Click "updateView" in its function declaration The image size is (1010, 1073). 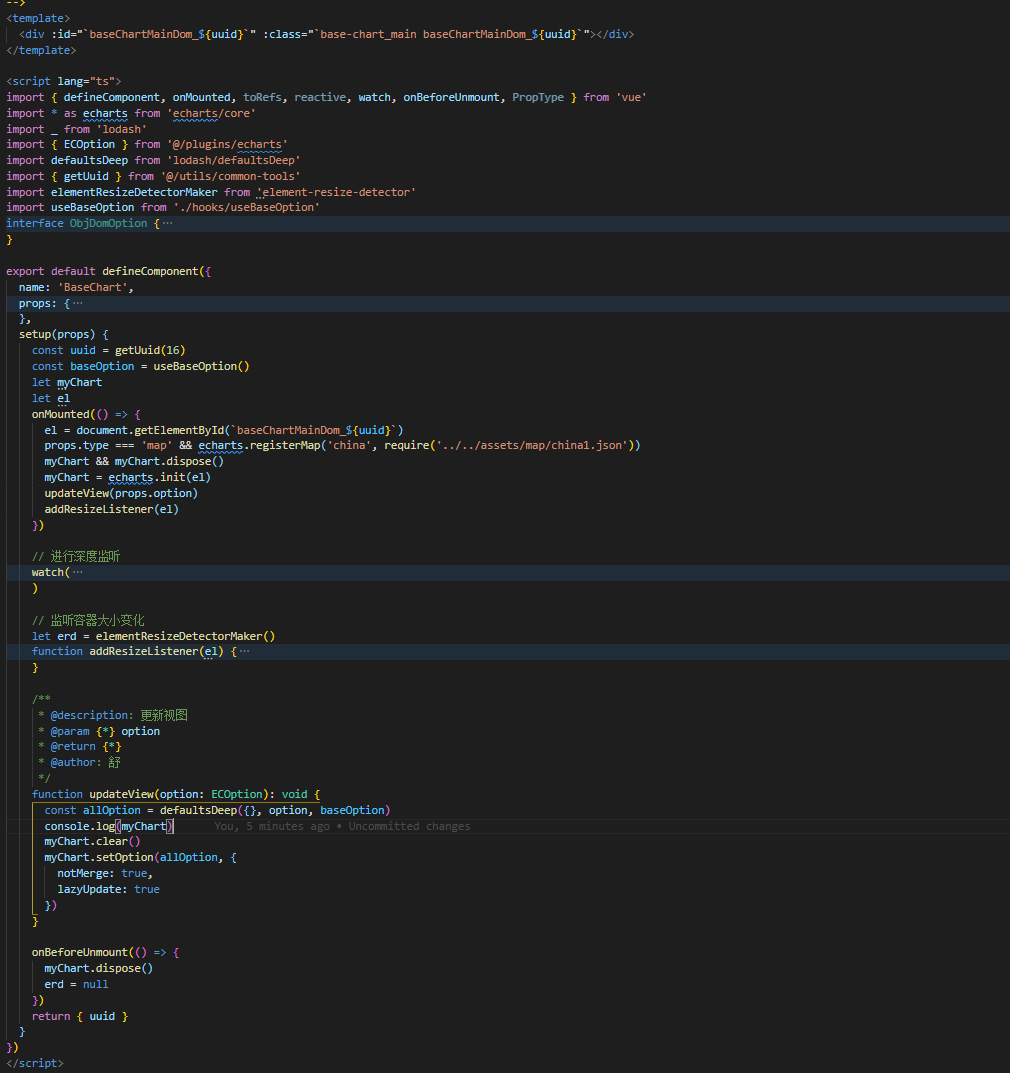[x=121, y=794]
